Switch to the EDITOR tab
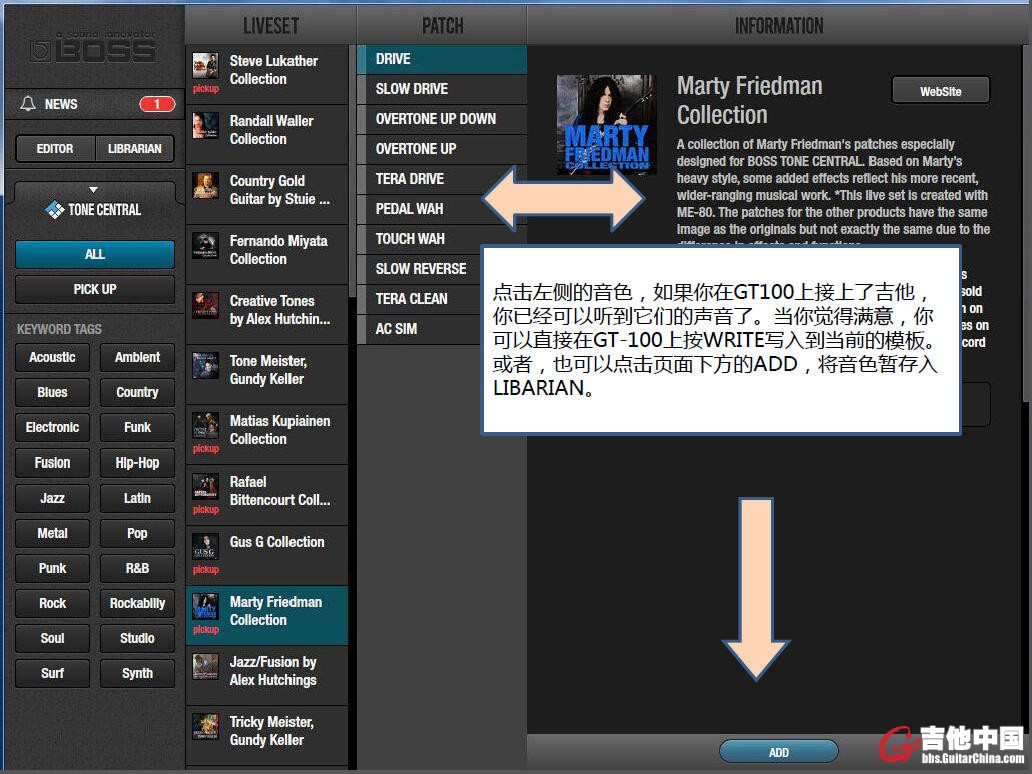The image size is (1032, 774). pyautogui.click(x=55, y=149)
